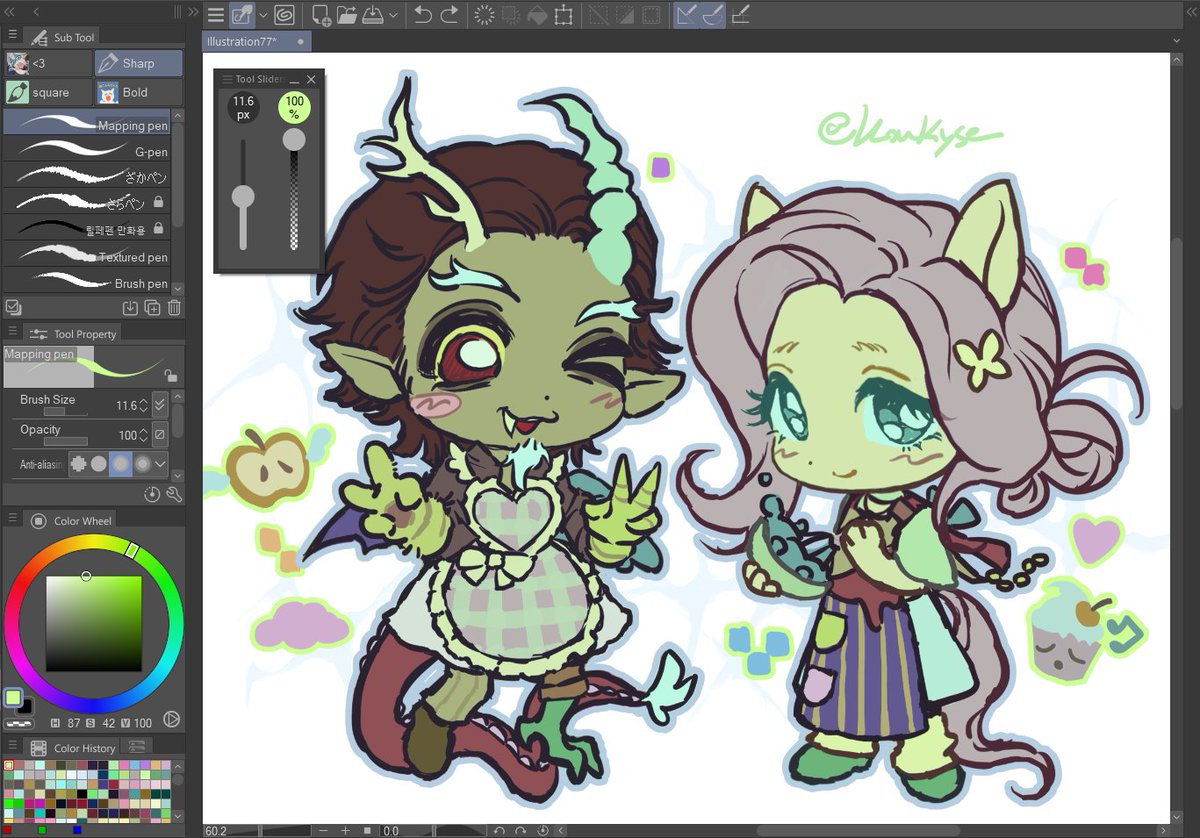
Task: Expand the Save icon dropdown arrow
Action: coord(393,15)
